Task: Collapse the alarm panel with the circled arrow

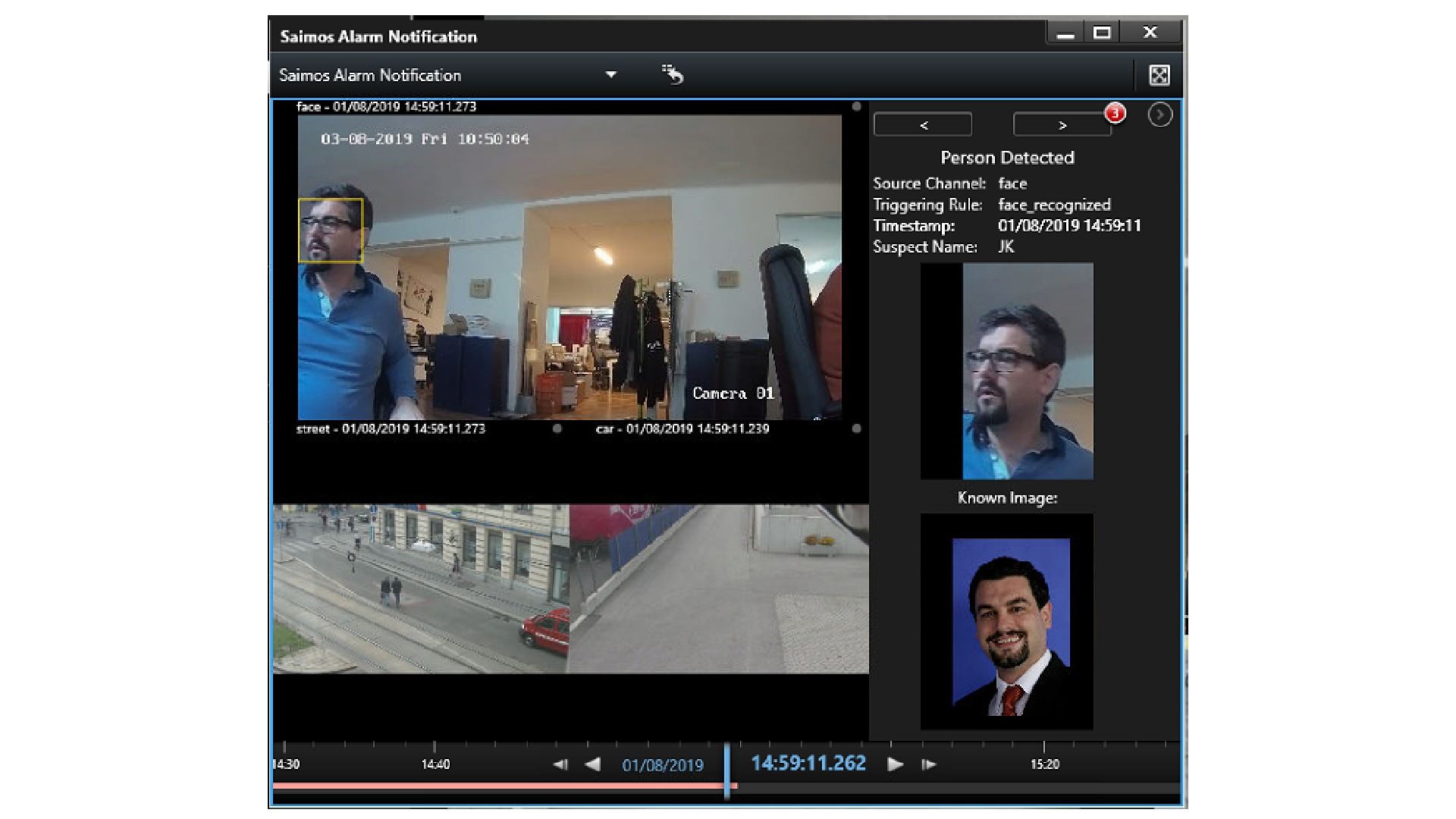Action: [1159, 115]
